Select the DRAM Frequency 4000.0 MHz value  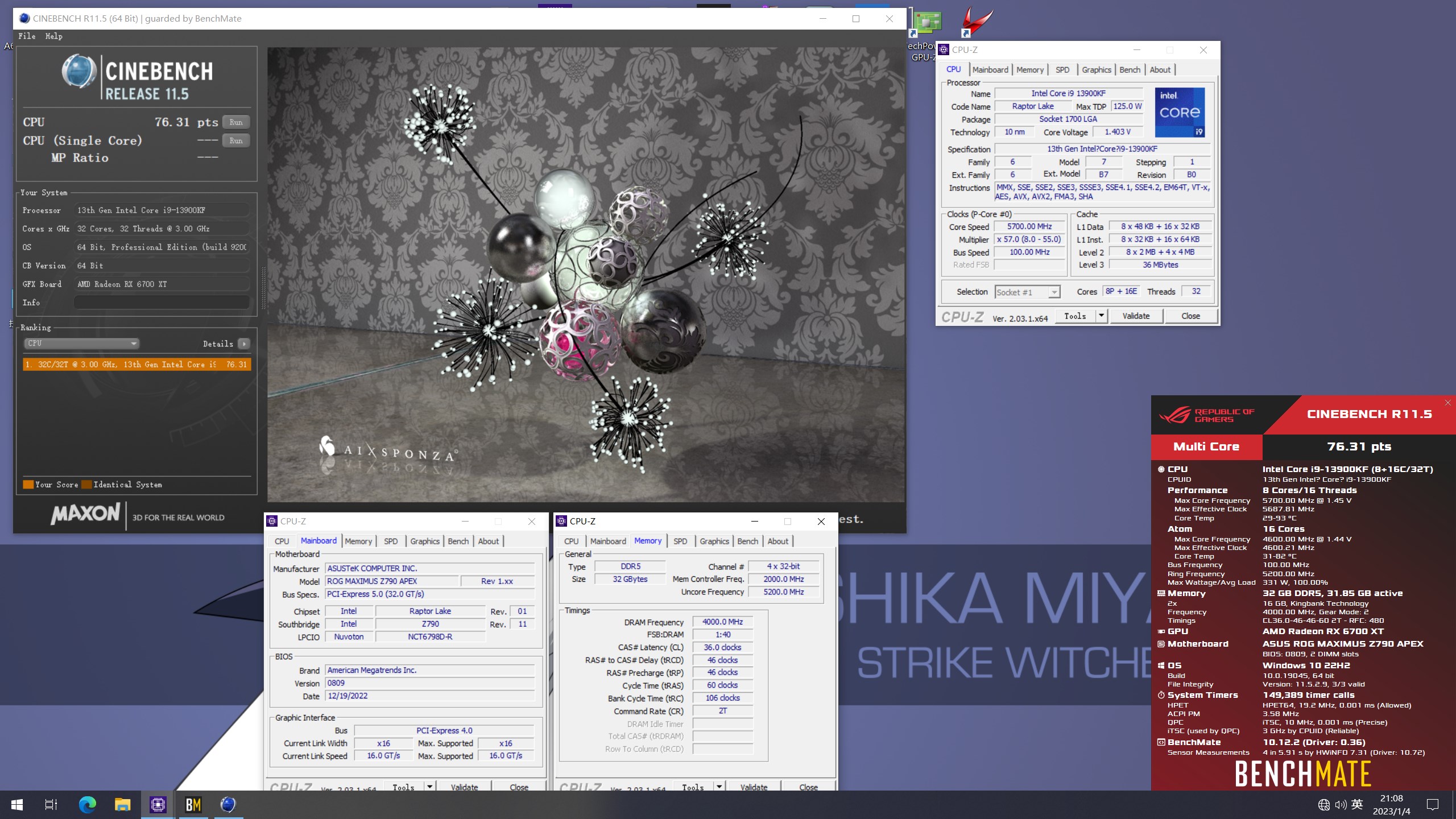pyautogui.click(x=722, y=622)
